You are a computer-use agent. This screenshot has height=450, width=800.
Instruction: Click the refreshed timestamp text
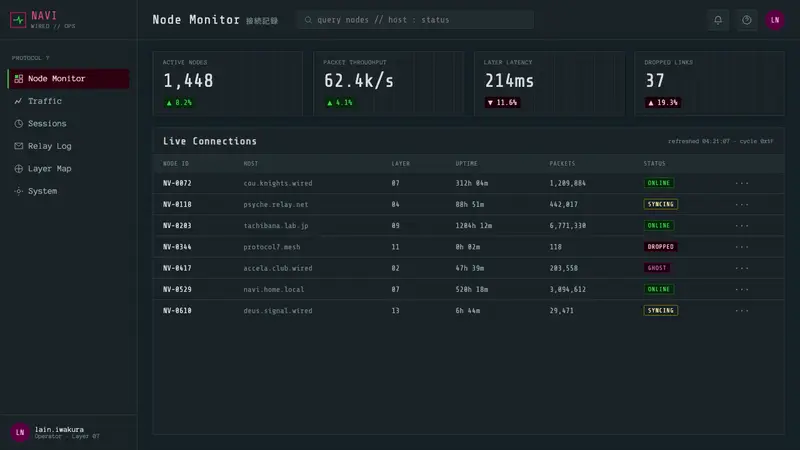720,141
